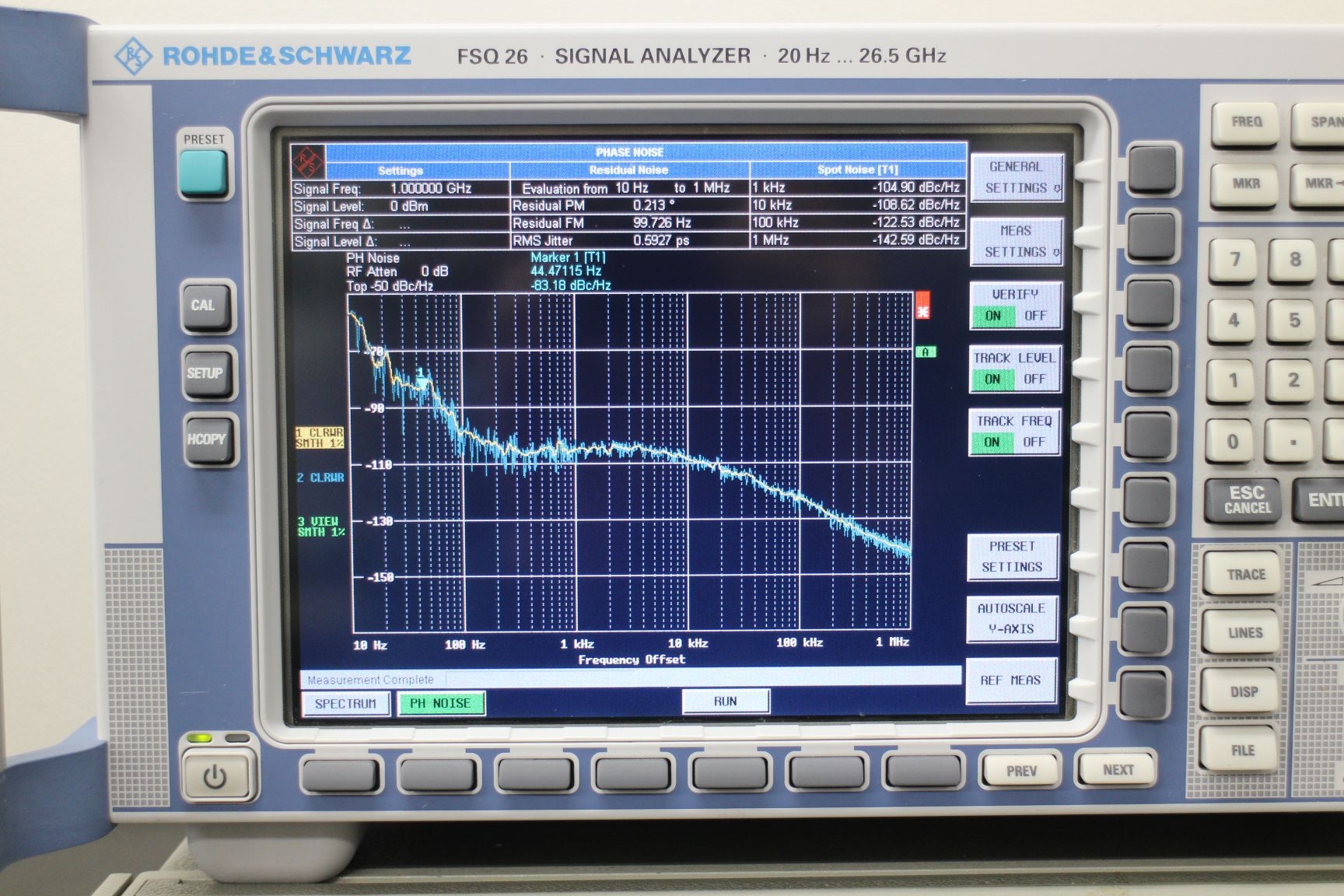Click Residual FM value 99.726 Hz
The image size is (1344, 896).
click(662, 223)
